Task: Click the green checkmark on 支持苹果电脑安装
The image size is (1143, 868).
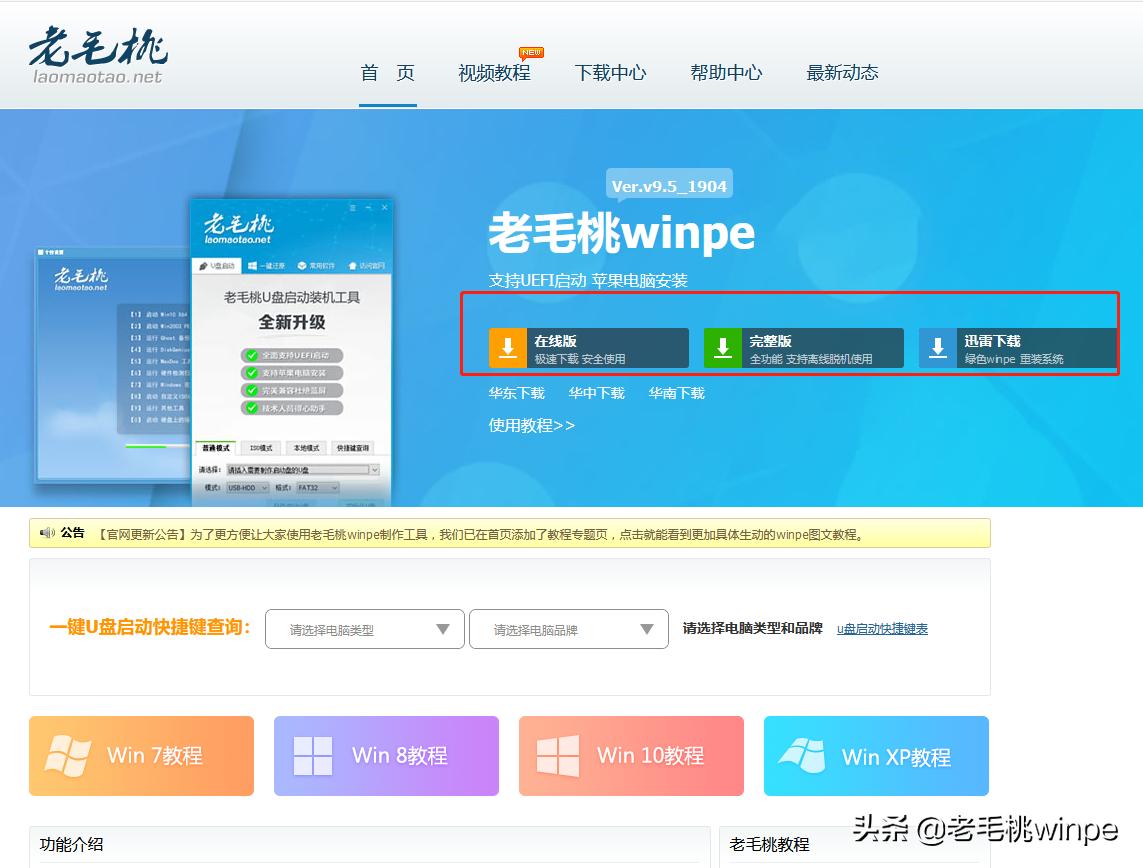Action: click(x=251, y=372)
